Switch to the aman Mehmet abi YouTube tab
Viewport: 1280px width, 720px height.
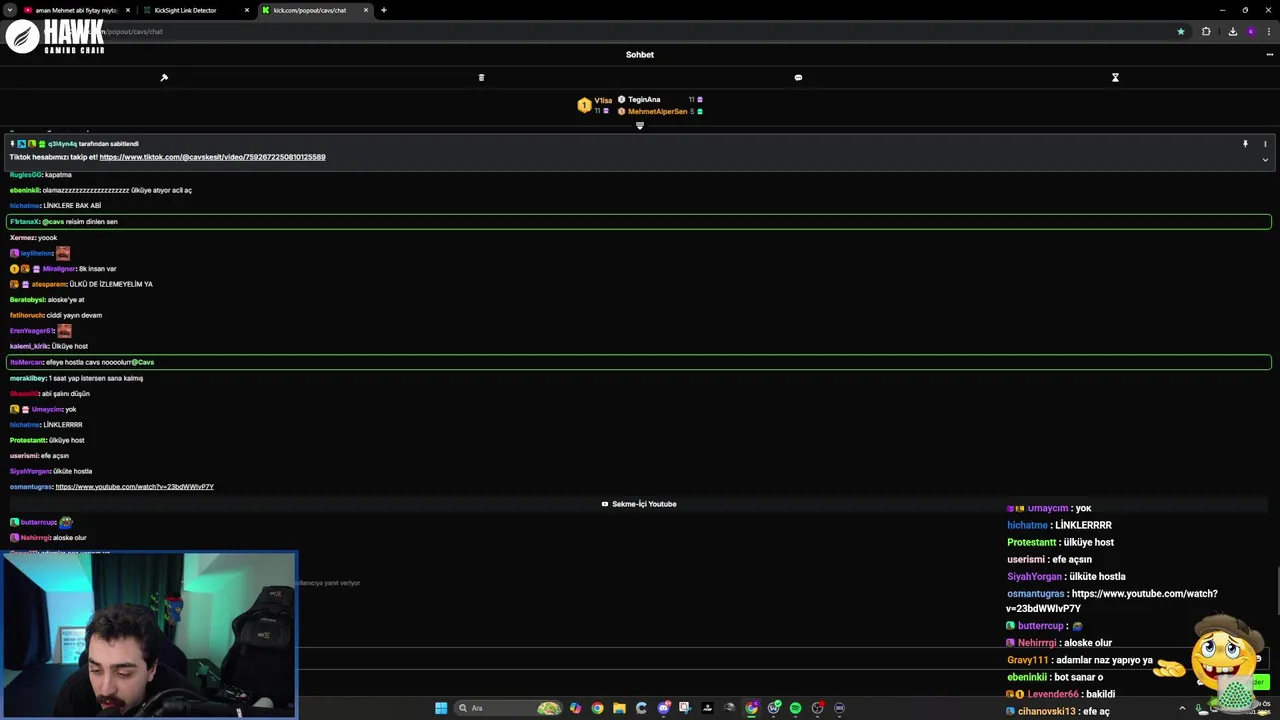tap(76, 10)
